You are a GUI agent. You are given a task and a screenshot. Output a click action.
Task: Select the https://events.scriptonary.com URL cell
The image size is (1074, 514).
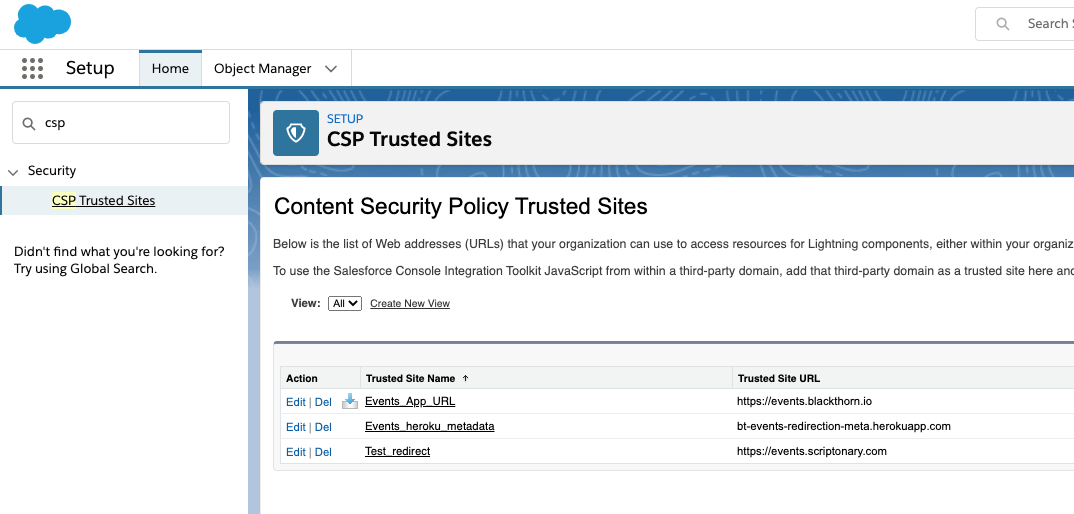click(x=812, y=450)
